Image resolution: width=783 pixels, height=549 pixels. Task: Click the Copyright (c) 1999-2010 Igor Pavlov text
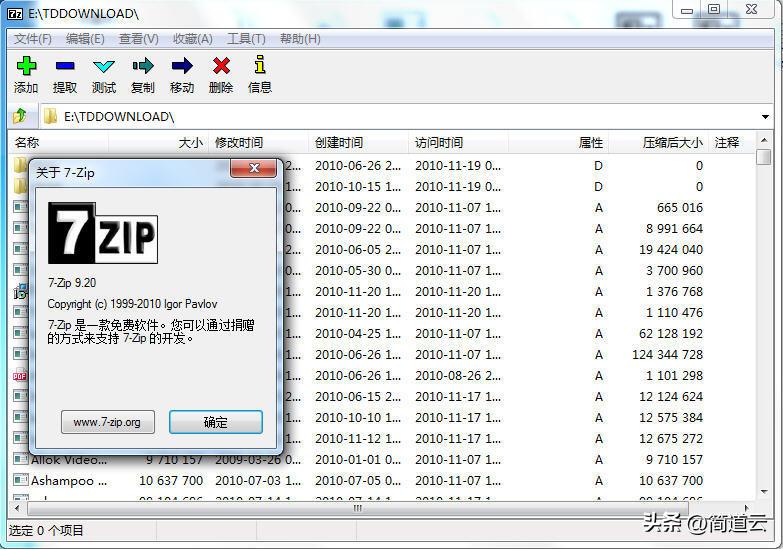pyautogui.click(x=132, y=304)
